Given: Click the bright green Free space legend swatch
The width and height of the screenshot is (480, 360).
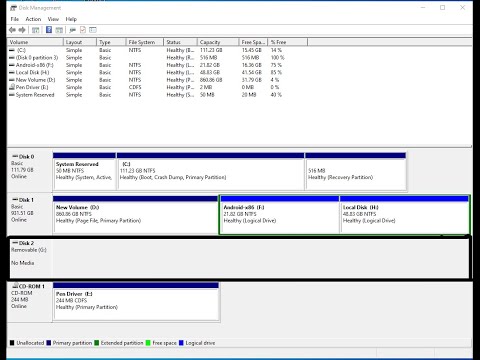Looking at the screenshot, I should 148,343.
